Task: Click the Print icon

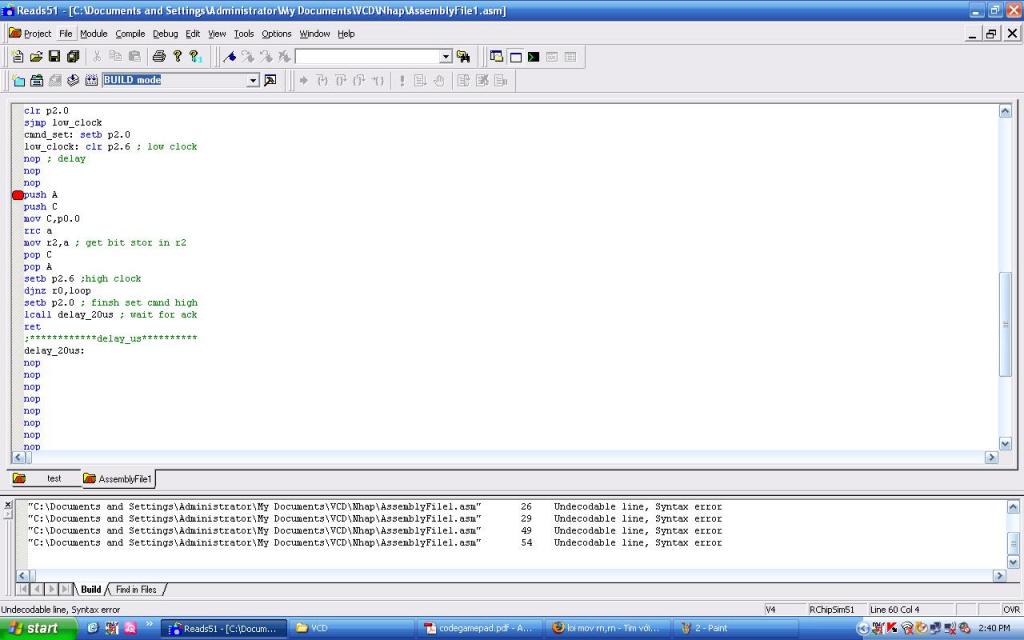Action: [159, 57]
